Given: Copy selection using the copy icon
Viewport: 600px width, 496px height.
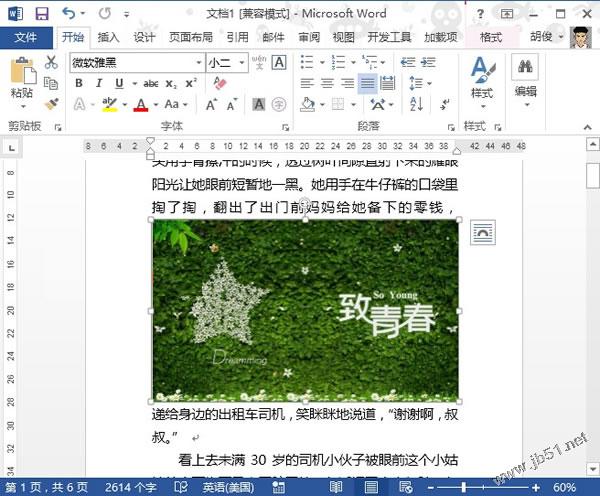Looking at the screenshot, I should click(x=51, y=83).
